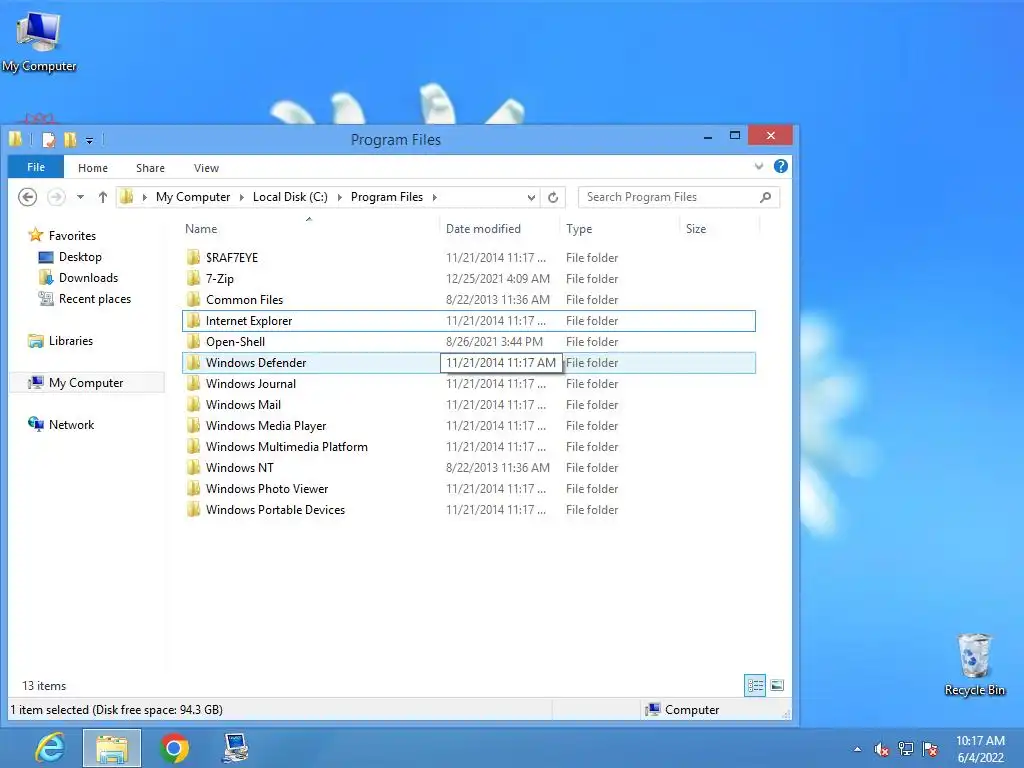
Task: Open the Recycle Bin on desktop
Action: 974,664
